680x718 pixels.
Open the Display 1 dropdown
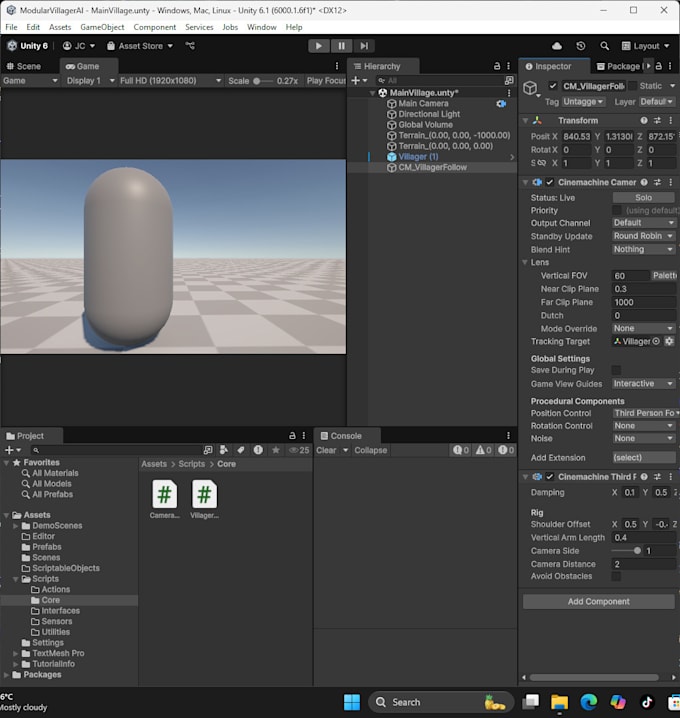click(x=90, y=81)
